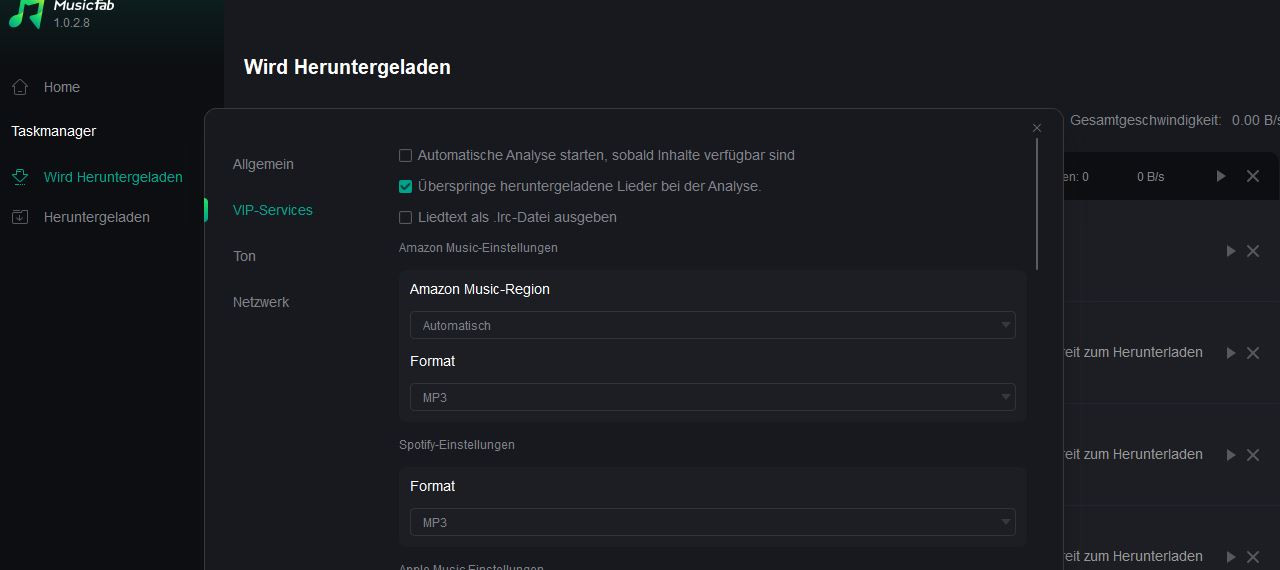Click the settings dialog vertical scrollbar
This screenshot has width=1280, height=570.
pos(1037,205)
